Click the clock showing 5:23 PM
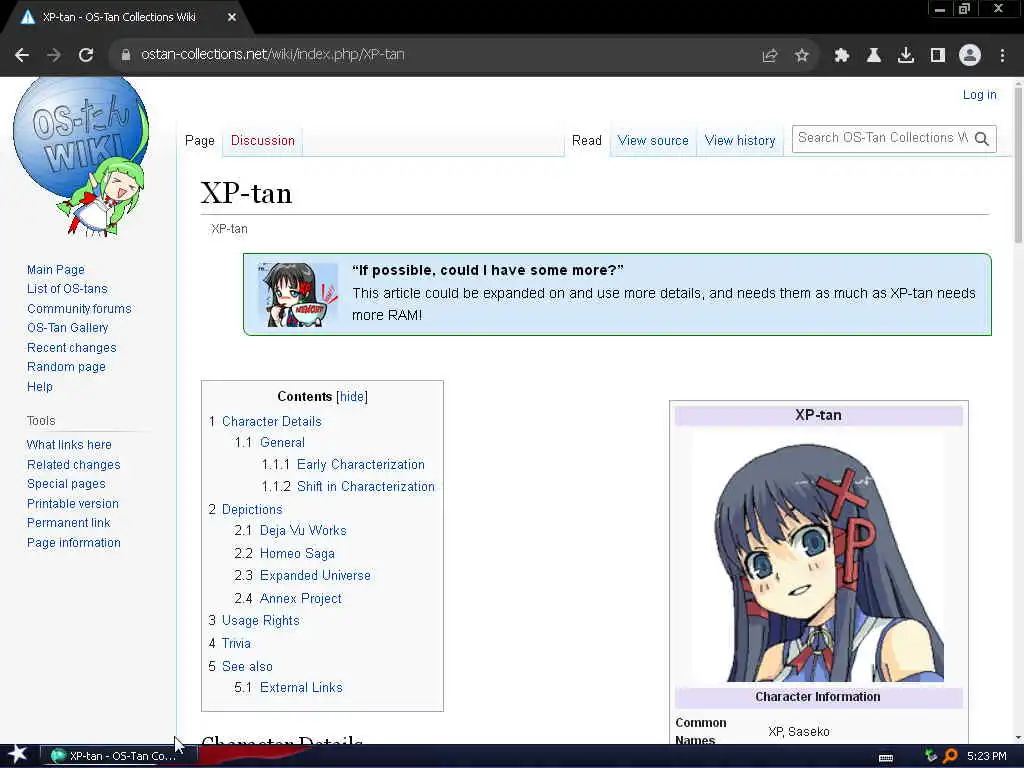Screen dimensions: 1024x768 [x=987, y=756]
